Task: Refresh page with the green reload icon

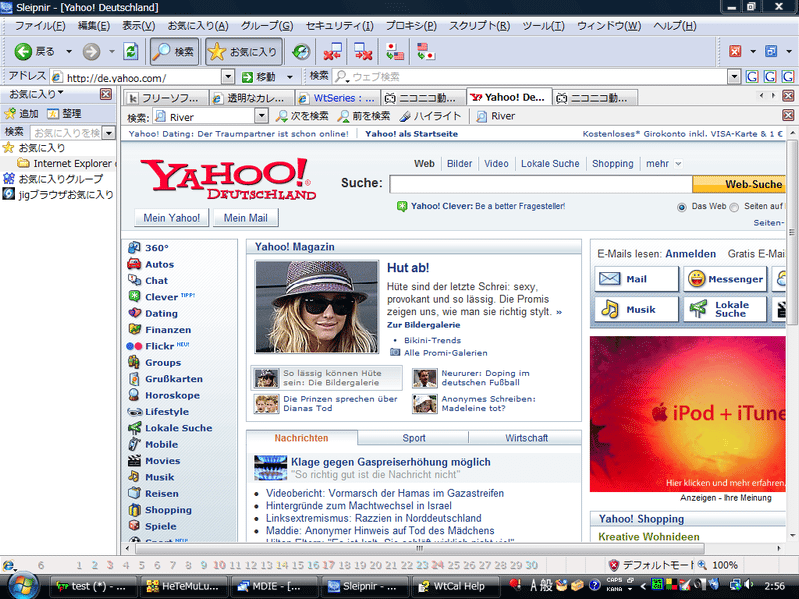Action: [x=131, y=51]
